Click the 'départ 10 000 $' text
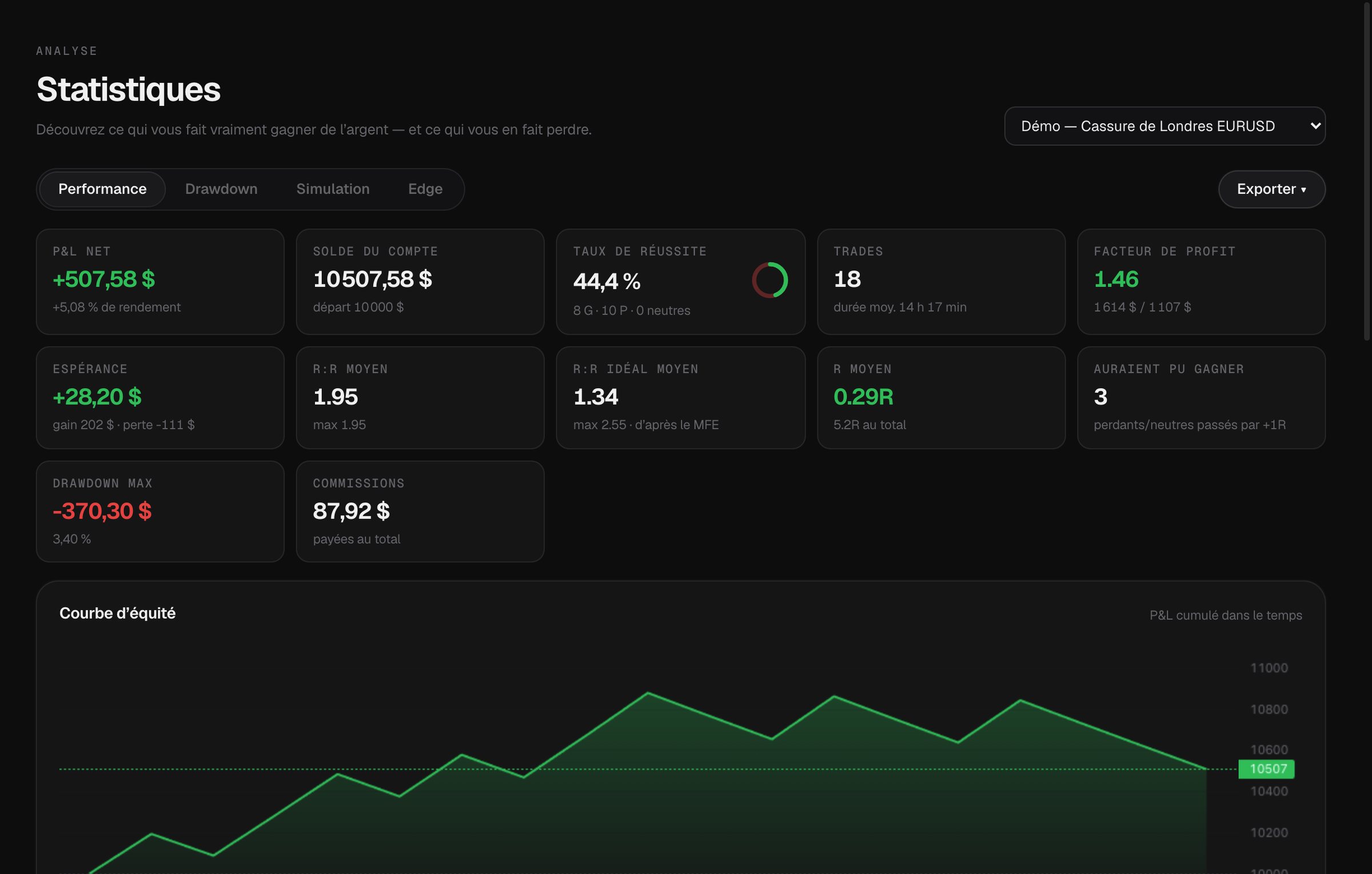The width and height of the screenshot is (1372, 874). click(358, 307)
